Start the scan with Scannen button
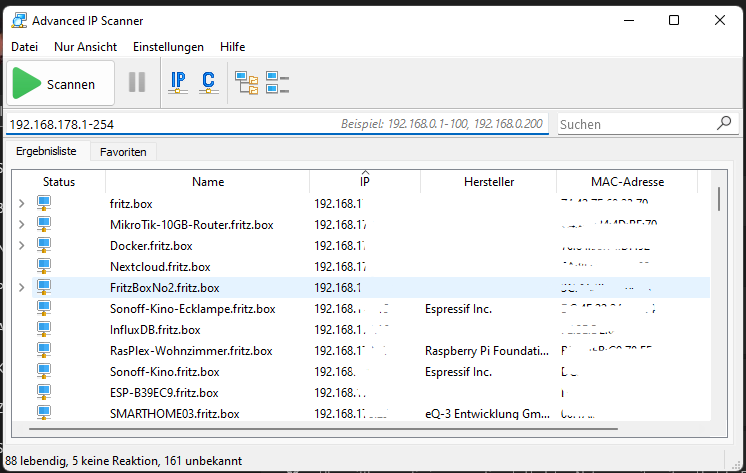This screenshot has height=473, width=746. [60, 83]
